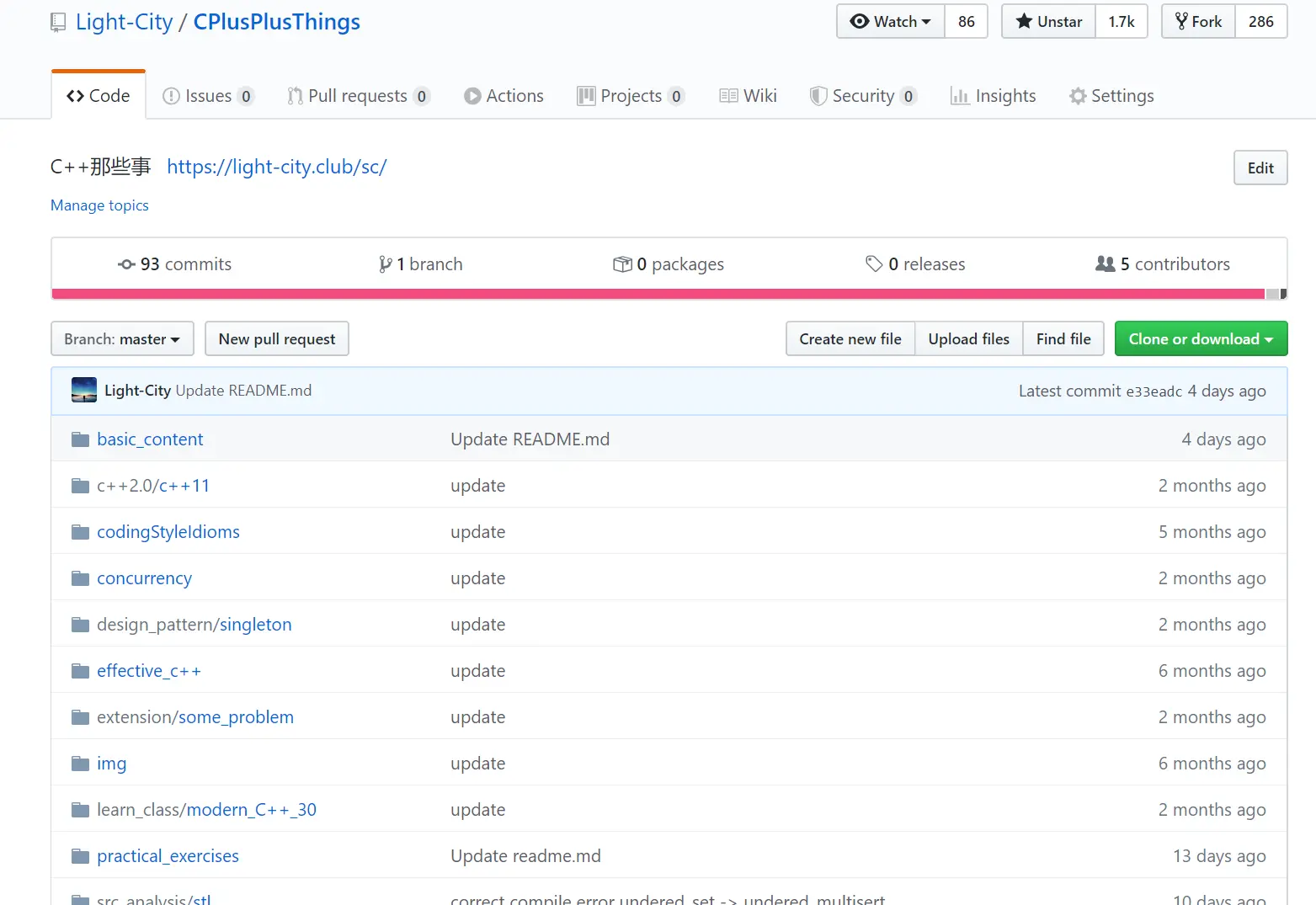The width and height of the screenshot is (1316, 905).
Task: Show the 86 watchers count
Action: tap(967, 22)
